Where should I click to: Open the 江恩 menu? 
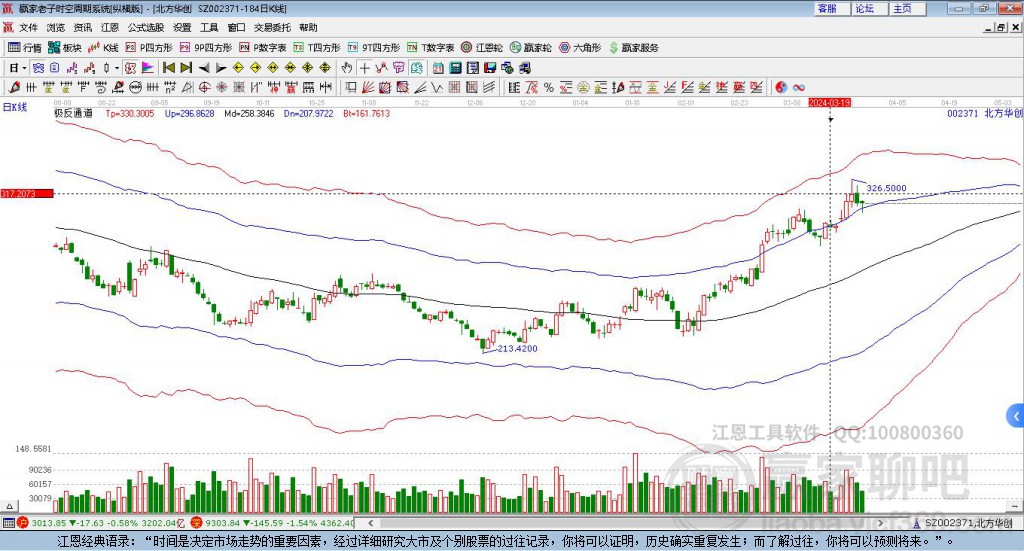[110, 27]
